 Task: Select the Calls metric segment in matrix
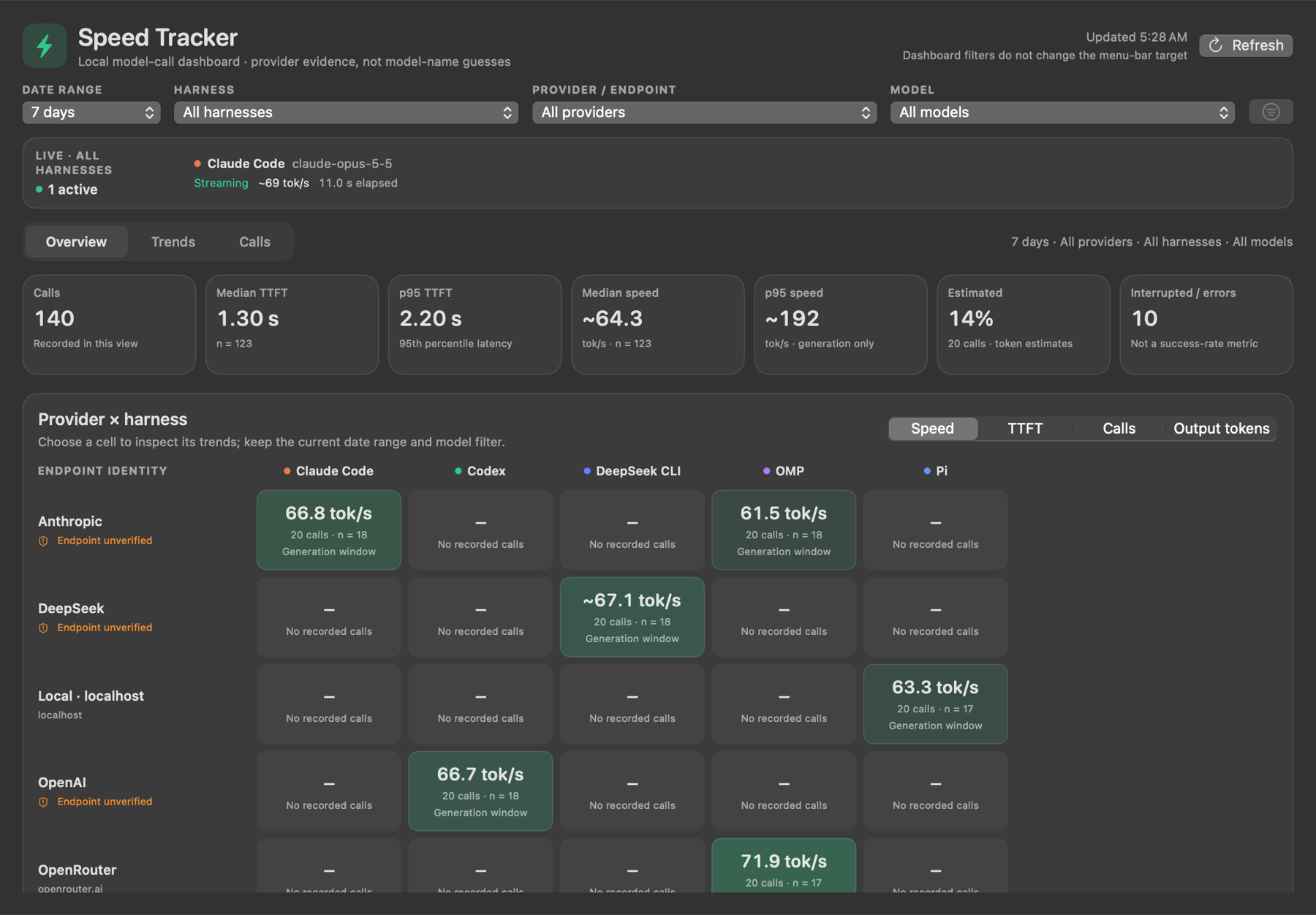(x=1119, y=429)
